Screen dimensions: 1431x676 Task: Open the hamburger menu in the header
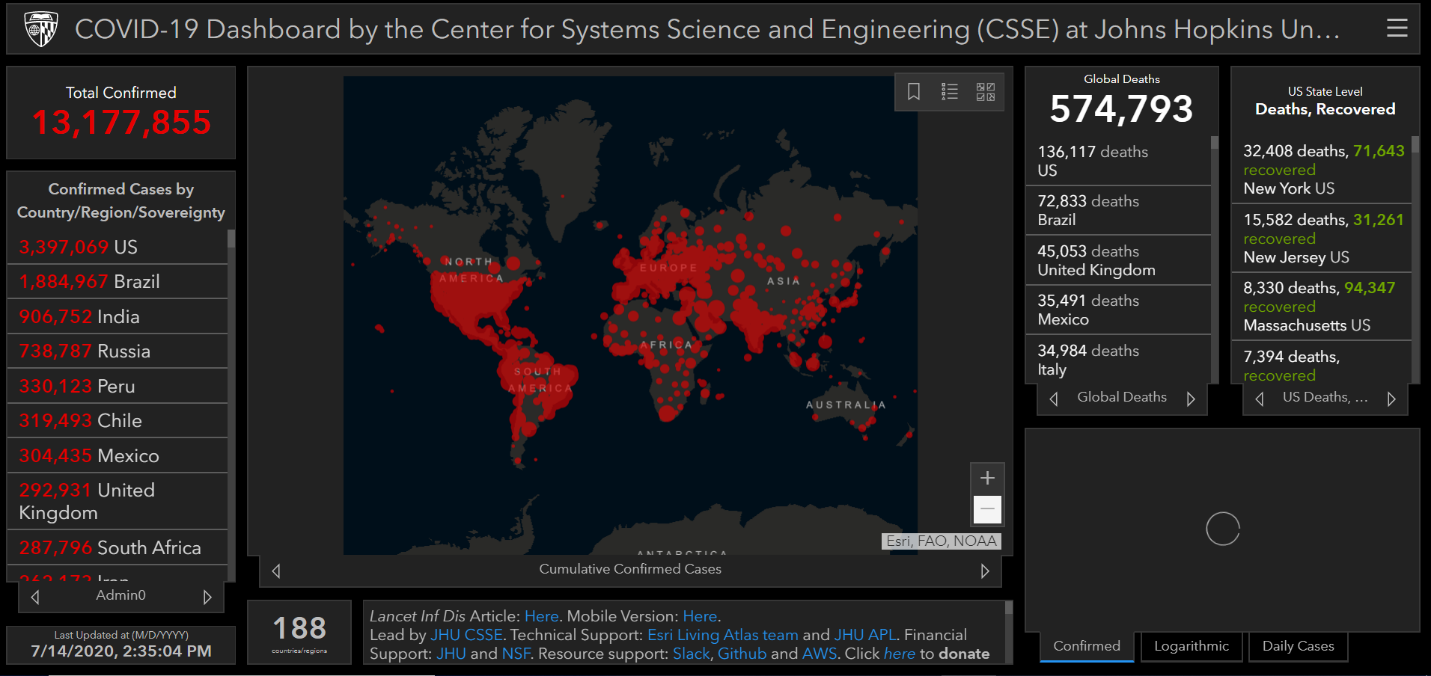click(x=1397, y=29)
